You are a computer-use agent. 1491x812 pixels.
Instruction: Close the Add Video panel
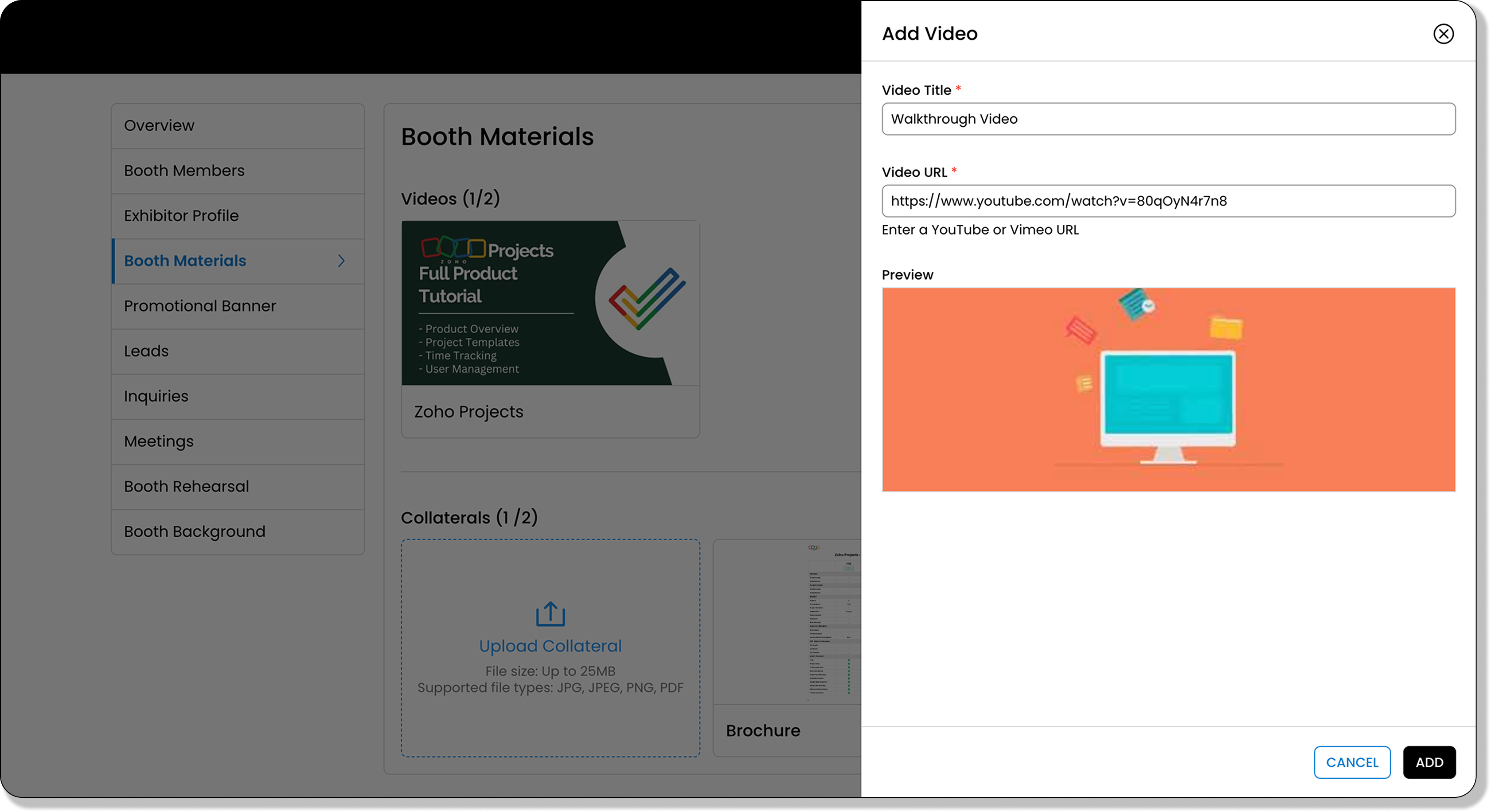pyautogui.click(x=1443, y=34)
